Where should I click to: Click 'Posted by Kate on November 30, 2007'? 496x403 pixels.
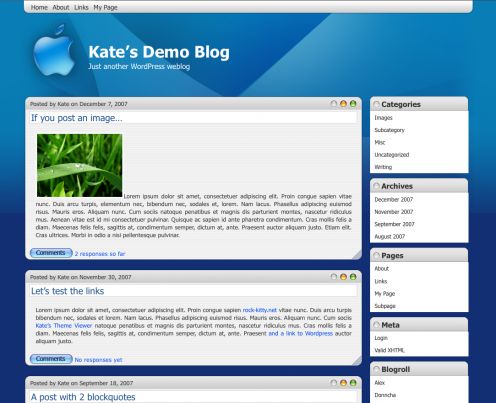pos(81,277)
